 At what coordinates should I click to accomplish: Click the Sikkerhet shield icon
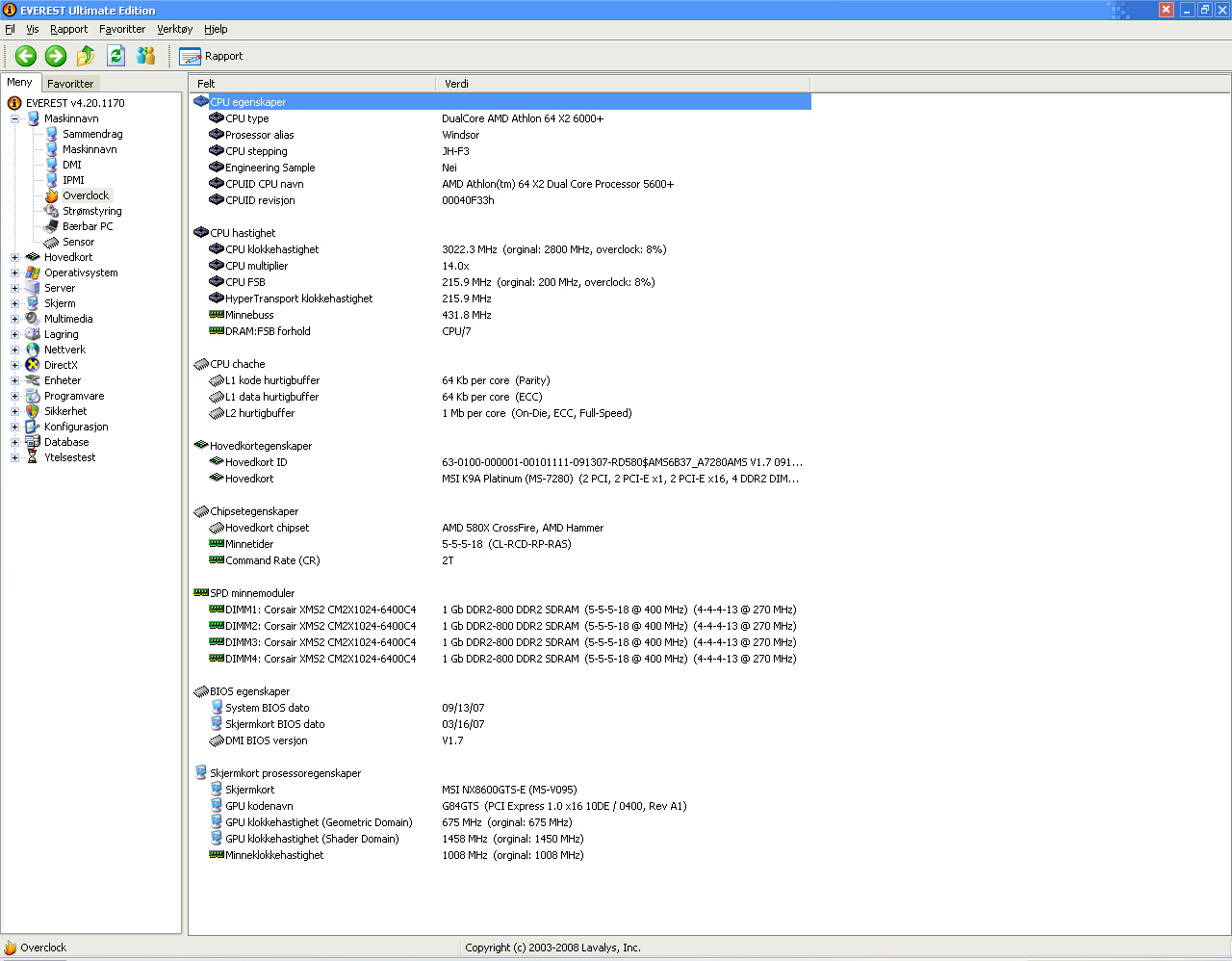[33, 411]
